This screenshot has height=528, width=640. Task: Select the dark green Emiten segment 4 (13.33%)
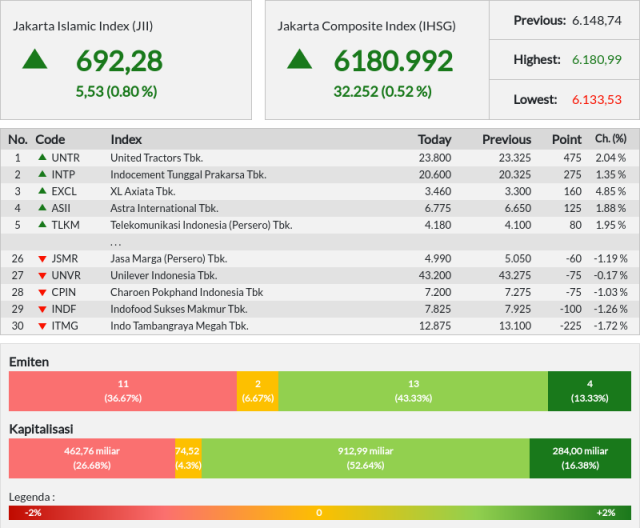[589, 391]
